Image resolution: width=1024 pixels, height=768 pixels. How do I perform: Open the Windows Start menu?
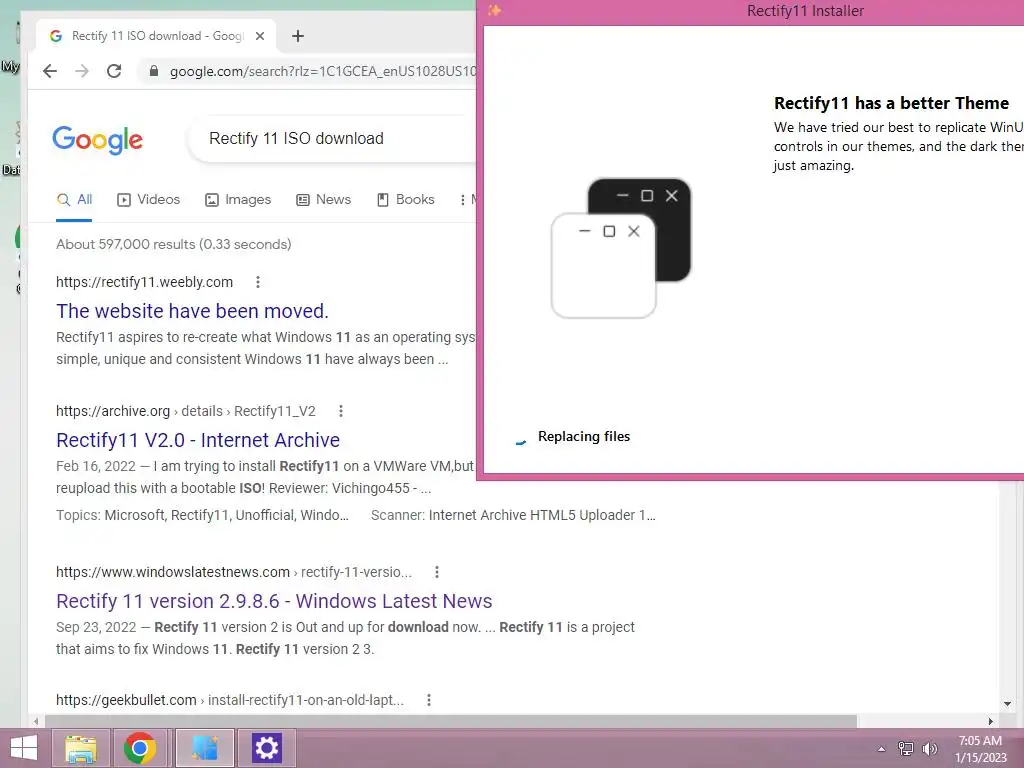[24, 748]
